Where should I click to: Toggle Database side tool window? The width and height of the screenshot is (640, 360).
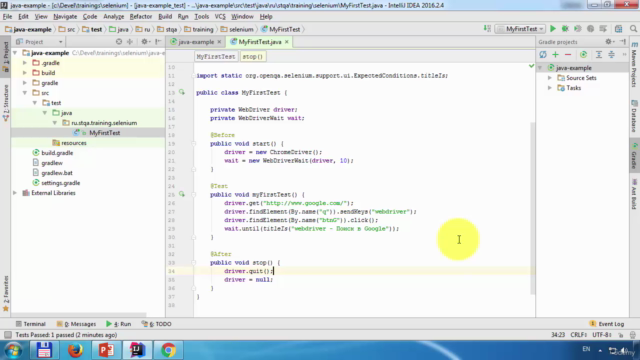[634, 116]
